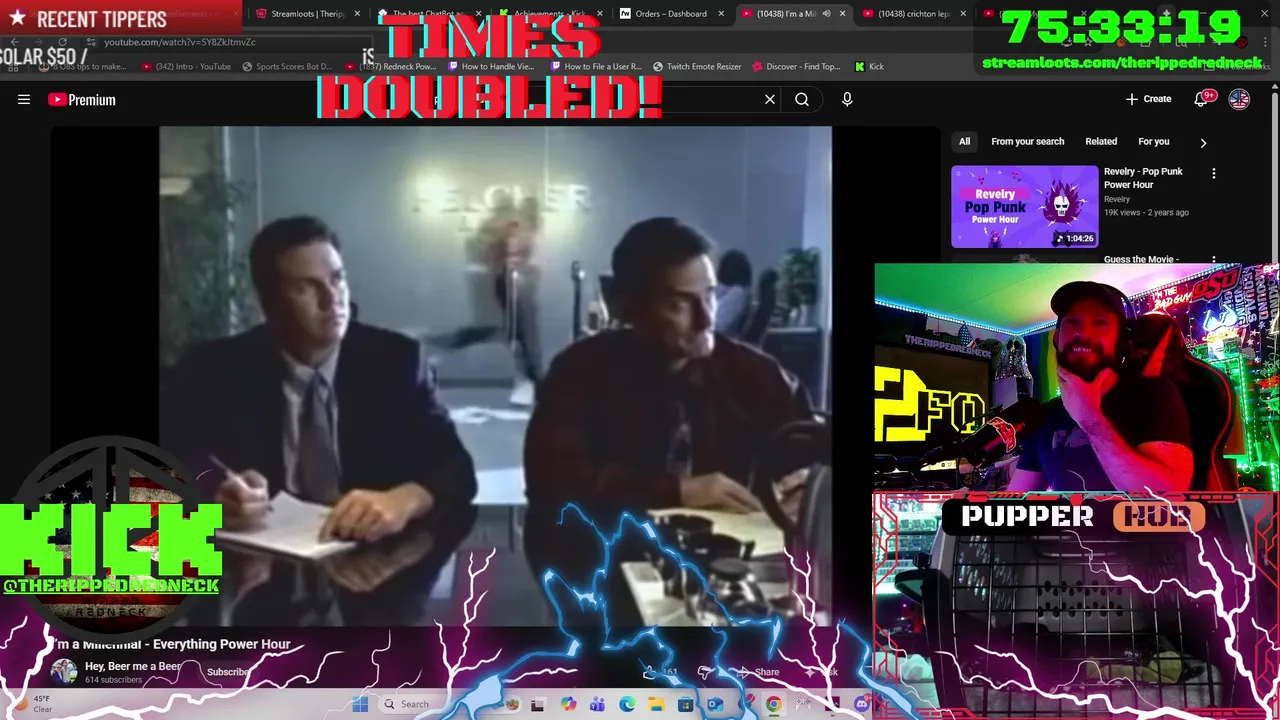The width and height of the screenshot is (1280, 720).
Task: Select the Related filter chip
Action: pos(1101,142)
